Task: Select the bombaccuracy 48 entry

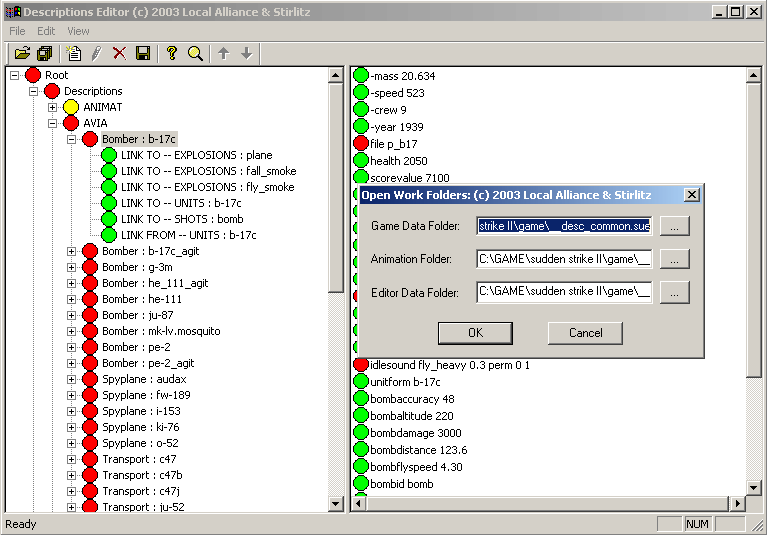Action: click(412, 399)
